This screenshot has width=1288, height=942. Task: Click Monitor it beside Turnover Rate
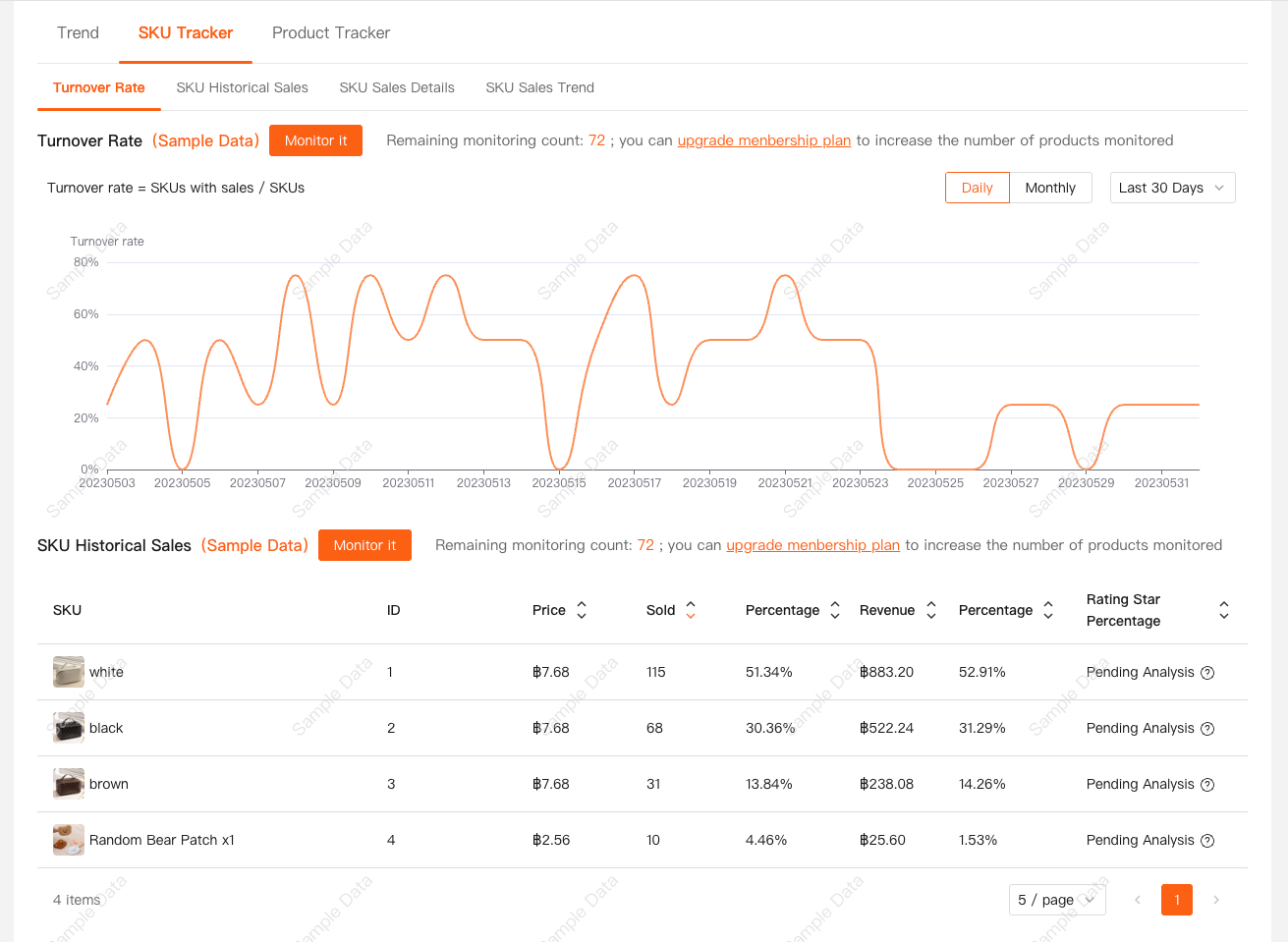click(315, 140)
